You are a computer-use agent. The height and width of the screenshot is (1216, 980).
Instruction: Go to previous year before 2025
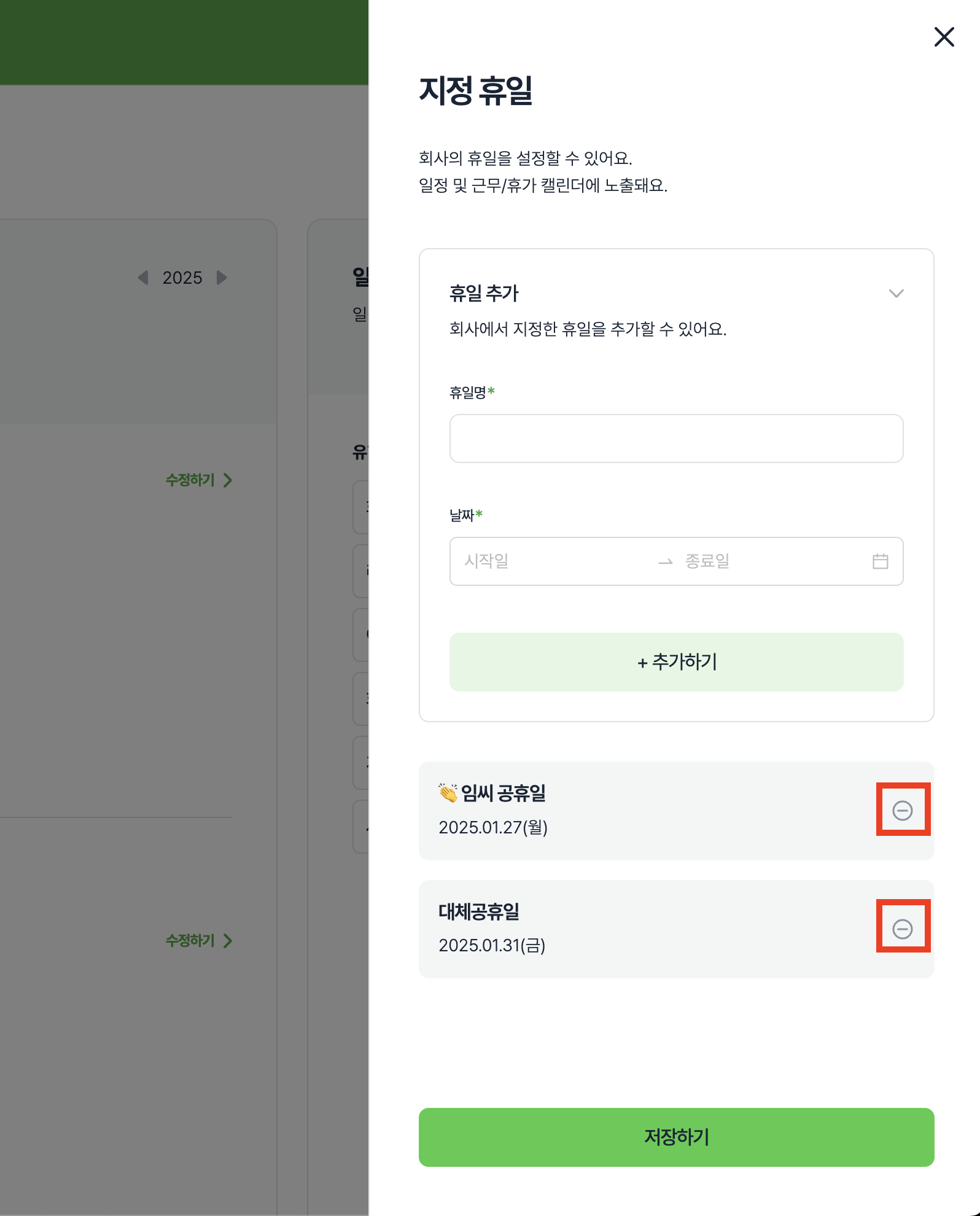pos(143,278)
